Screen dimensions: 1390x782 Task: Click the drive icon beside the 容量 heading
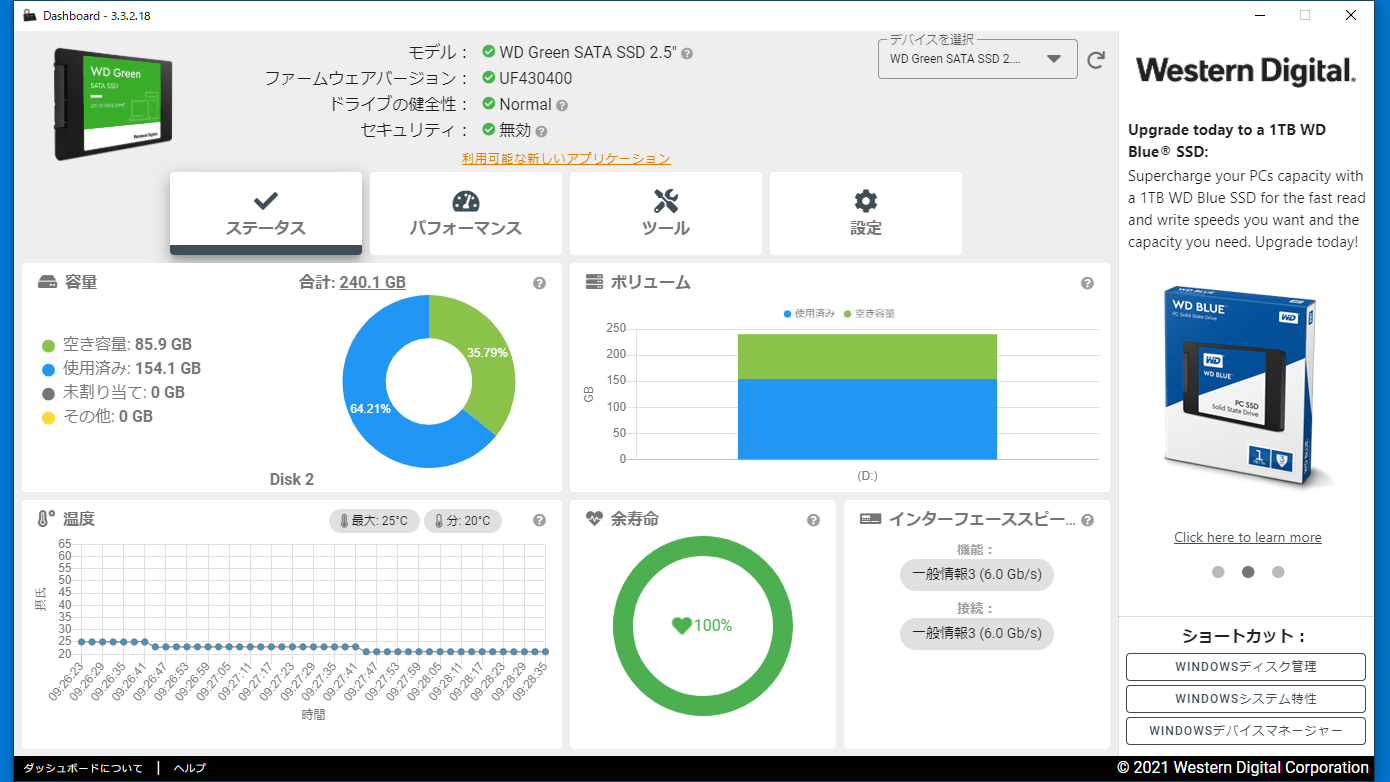[47, 283]
